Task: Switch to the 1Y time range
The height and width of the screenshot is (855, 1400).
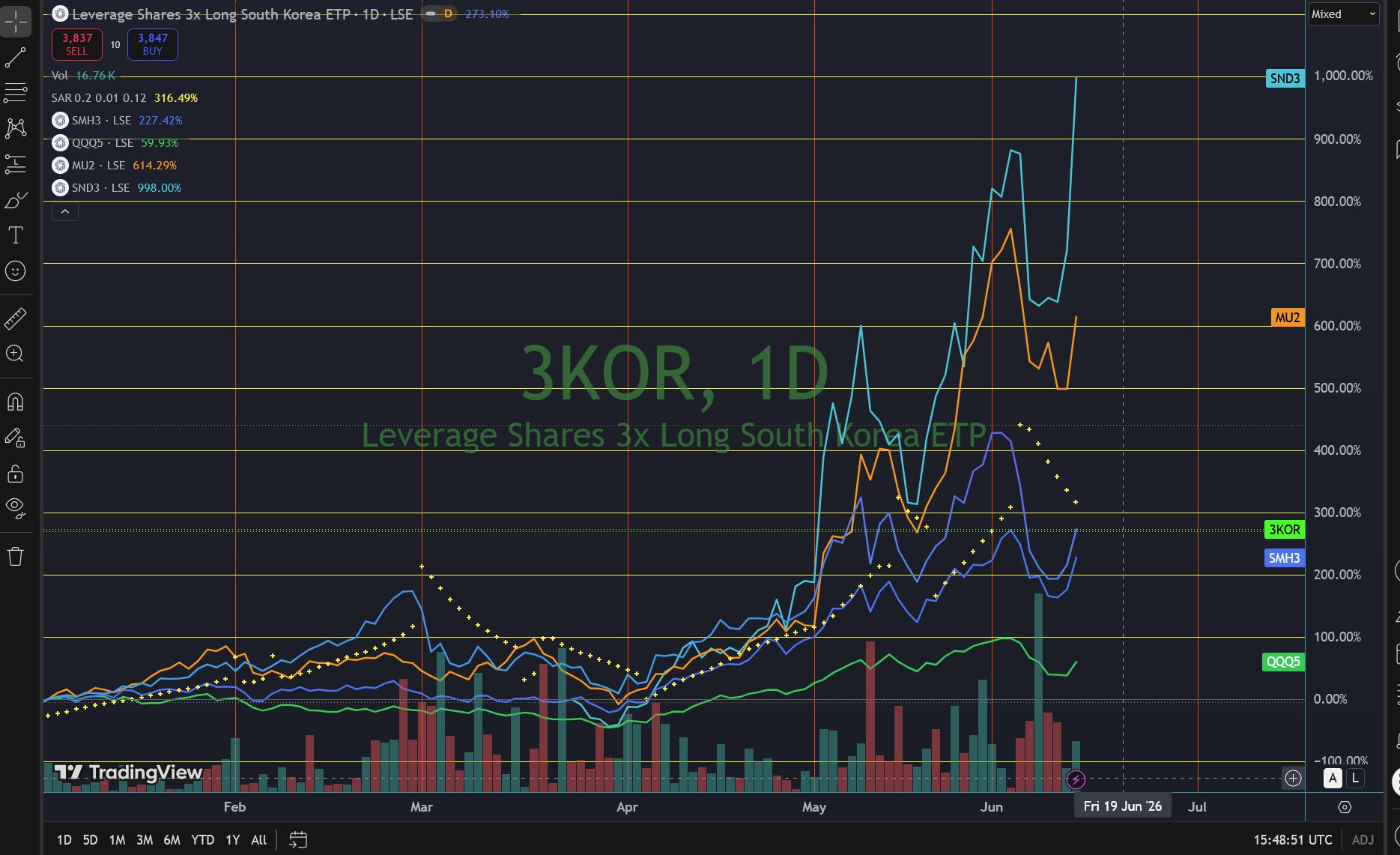Action: click(x=233, y=840)
